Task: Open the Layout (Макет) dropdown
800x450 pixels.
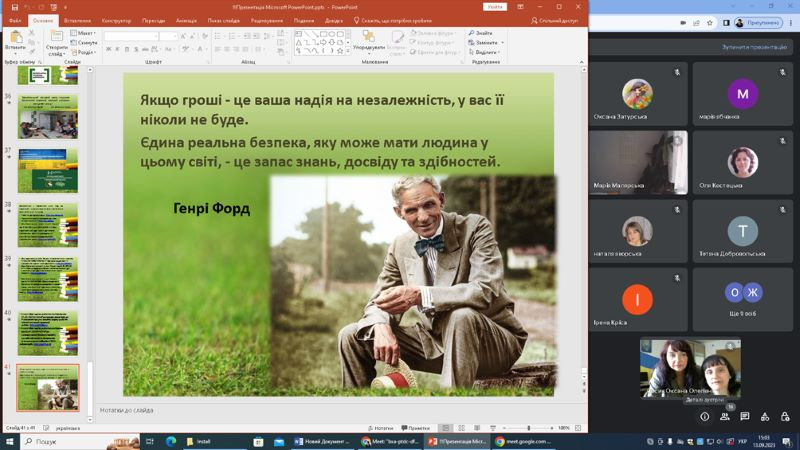Action: [x=83, y=33]
